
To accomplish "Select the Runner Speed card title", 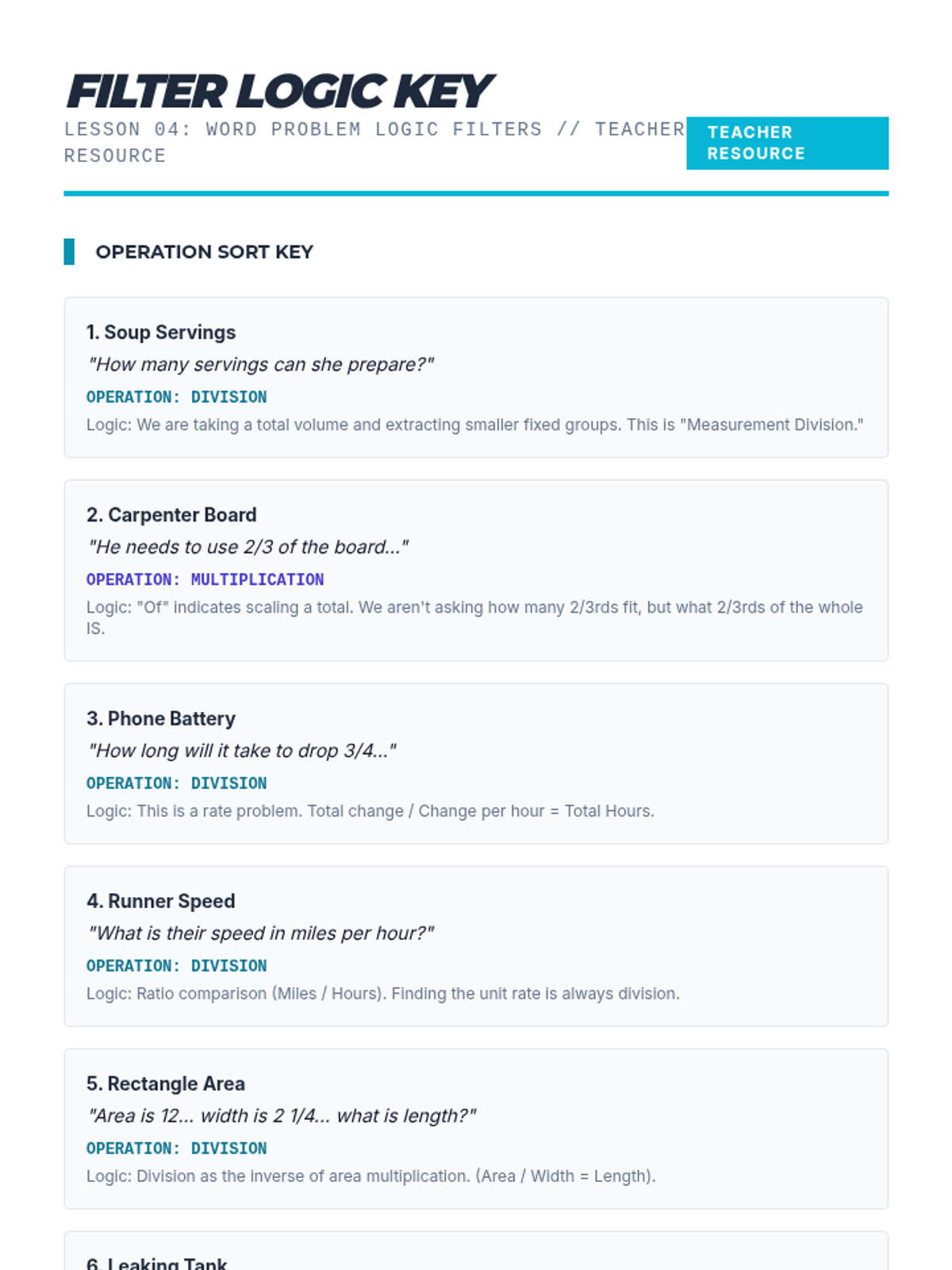I will (x=161, y=901).
